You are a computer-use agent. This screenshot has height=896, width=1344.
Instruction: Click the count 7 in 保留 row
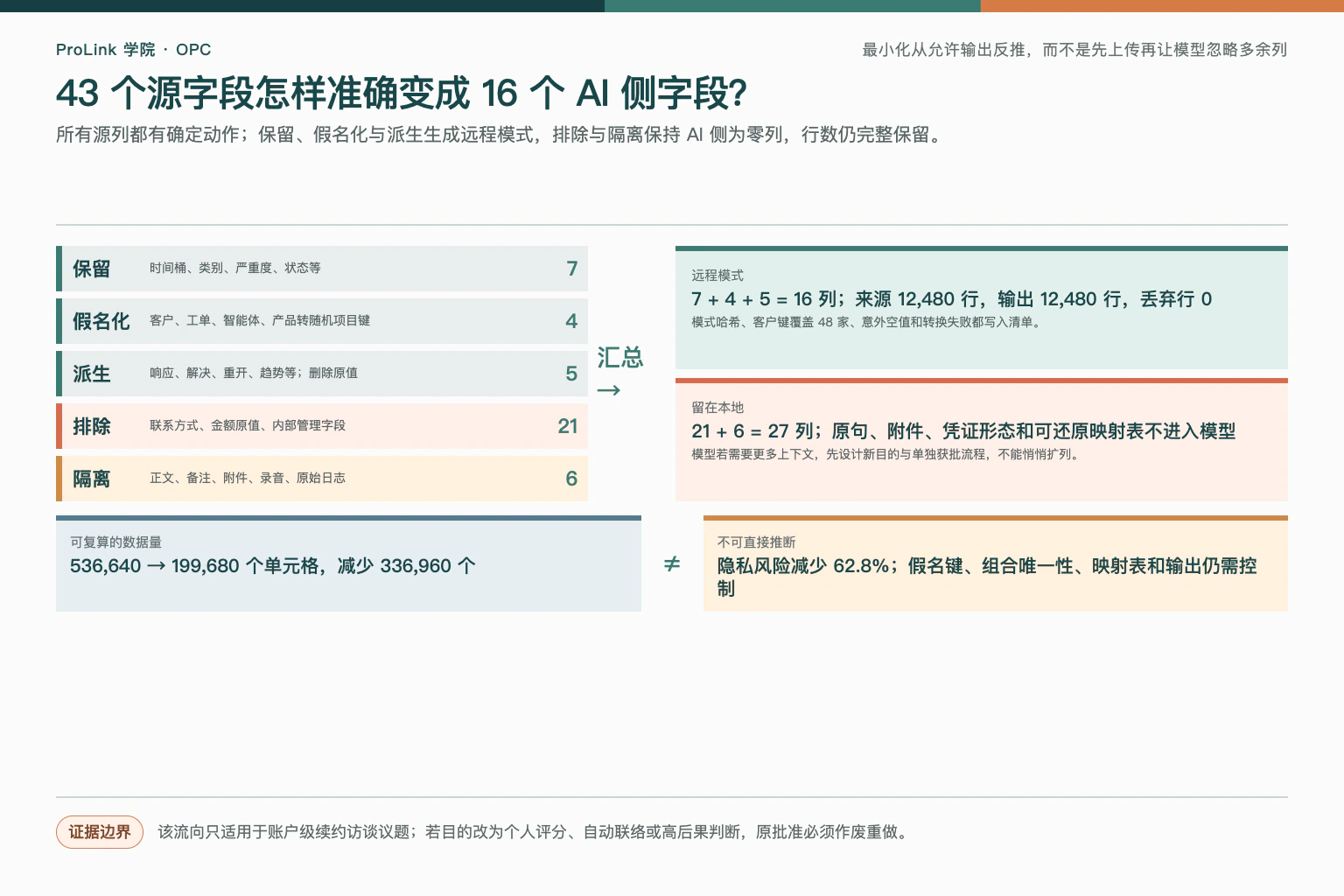[x=571, y=269]
